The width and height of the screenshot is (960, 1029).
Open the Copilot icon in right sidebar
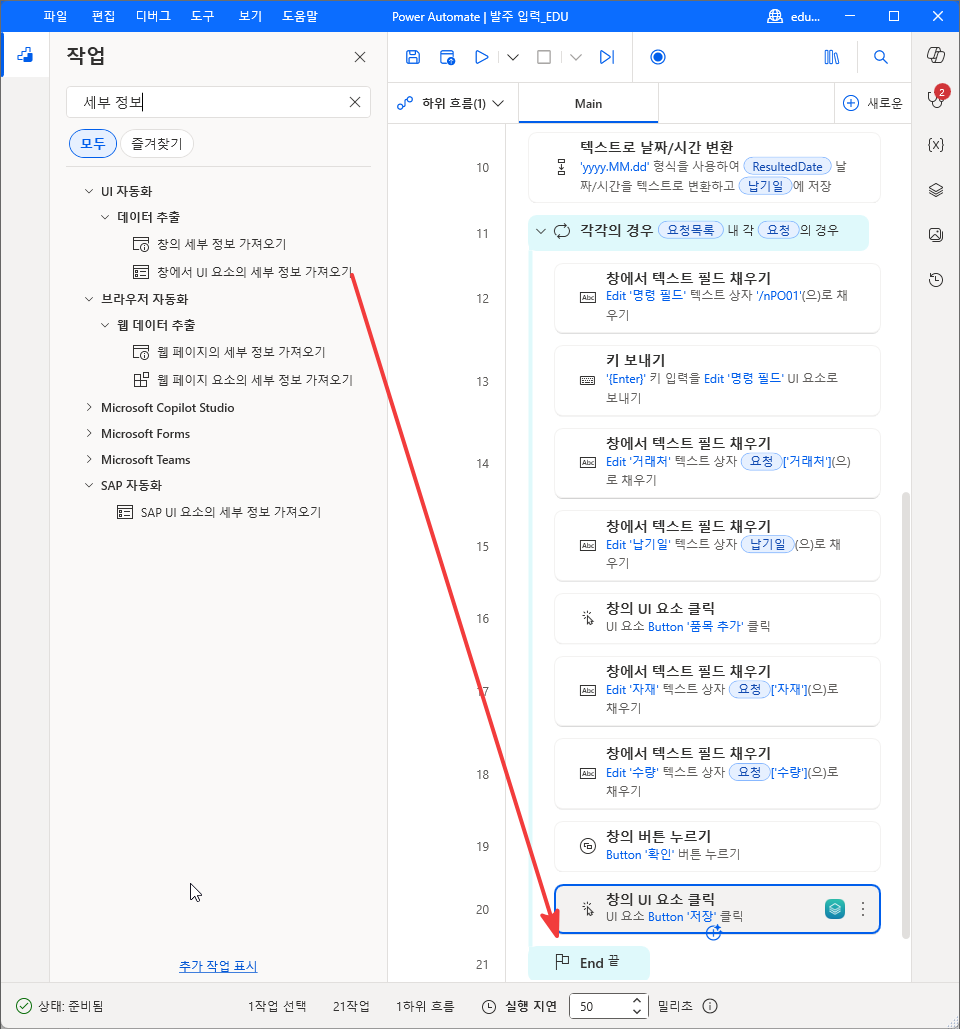pos(936,55)
